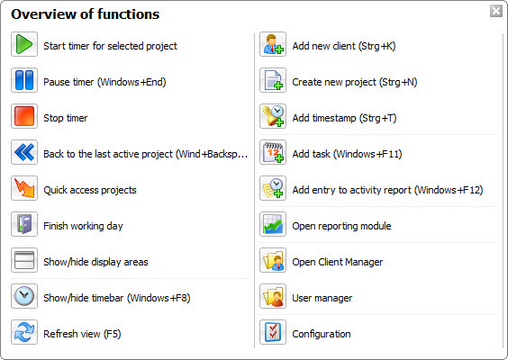
Task: Open Configuration checklist icon
Action: (x=273, y=332)
